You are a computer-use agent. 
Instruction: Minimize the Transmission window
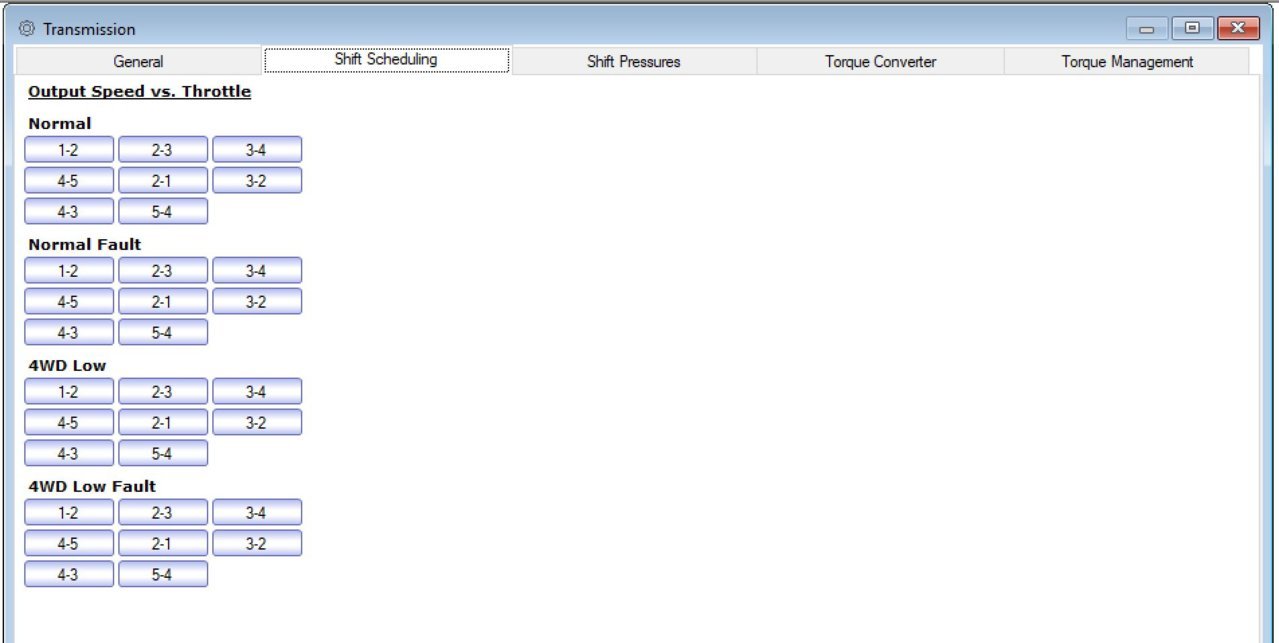tap(1147, 28)
